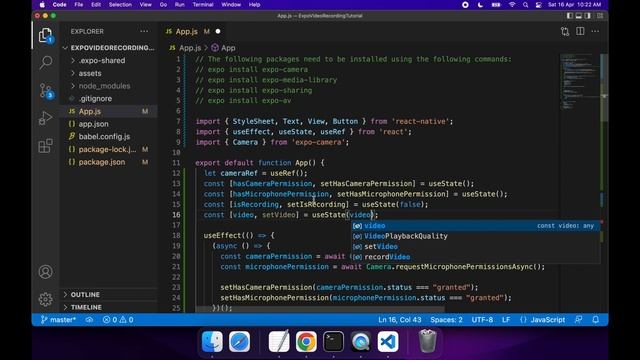Click the unsaved dot on App.js tab
The width and height of the screenshot is (640, 360).
point(218,31)
